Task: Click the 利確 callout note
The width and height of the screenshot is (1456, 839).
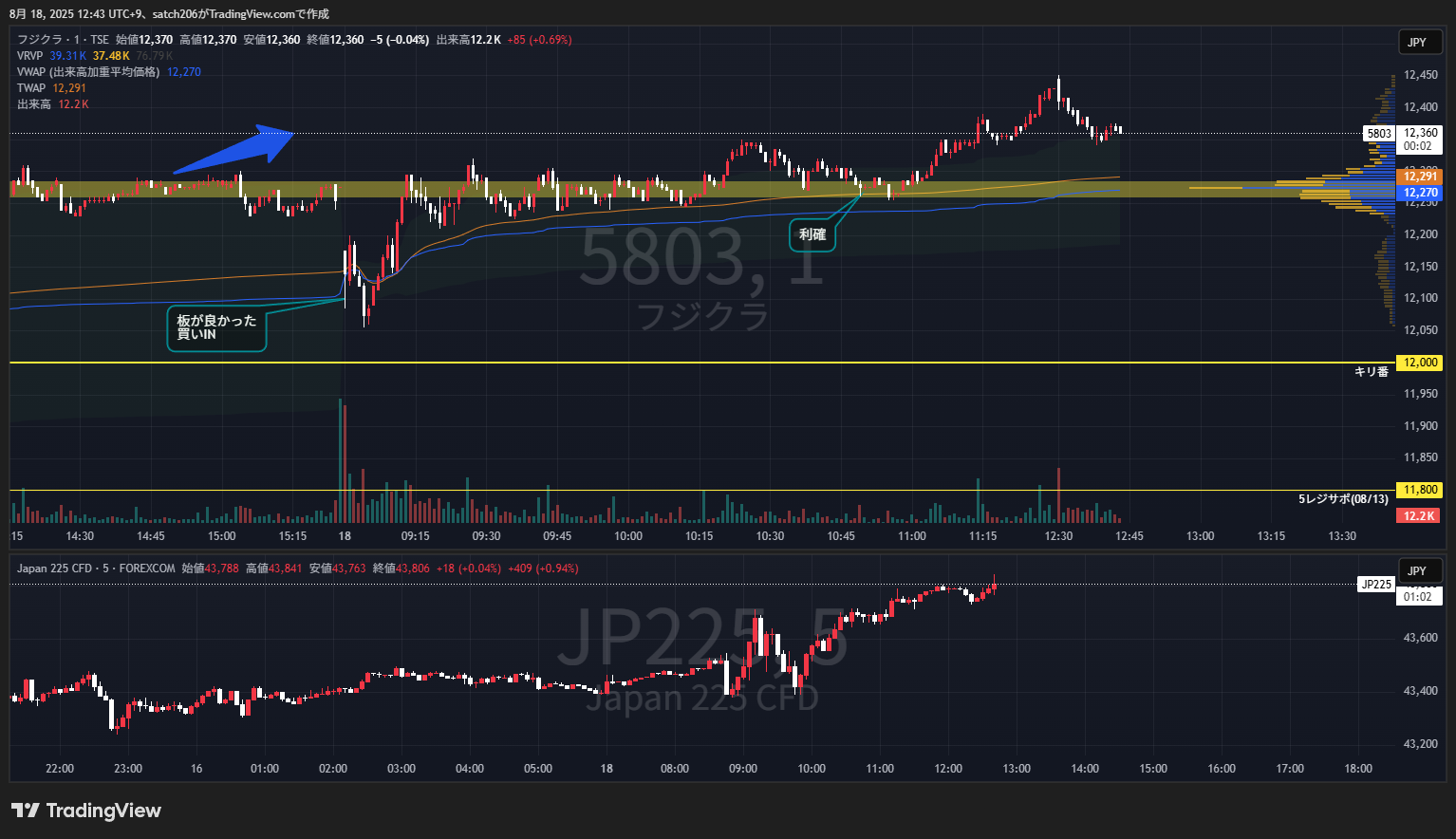Action: tap(812, 234)
